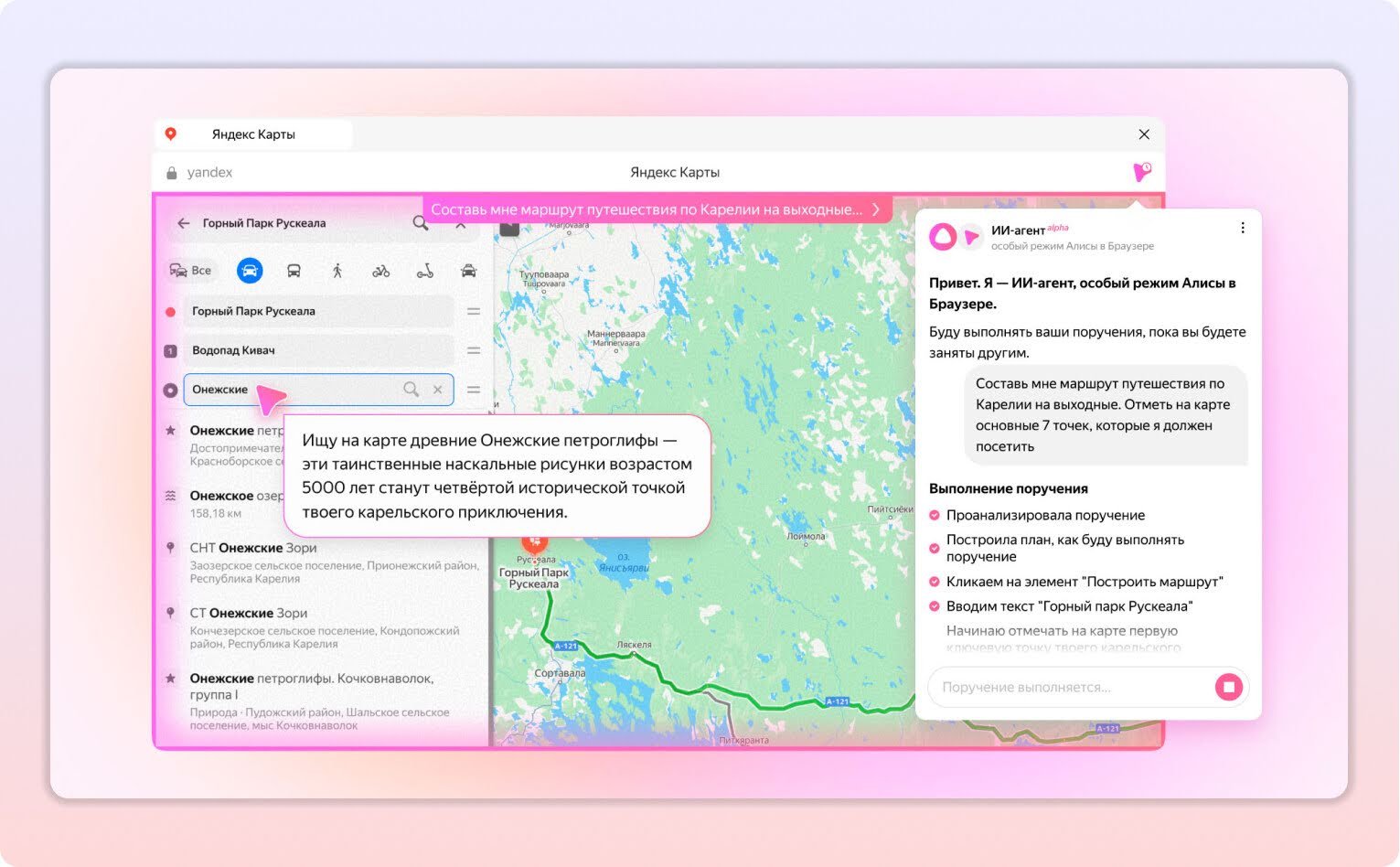The image size is (1400, 867).
Task: Click the Alice circle logo in the agent panel
Action: (943, 237)
